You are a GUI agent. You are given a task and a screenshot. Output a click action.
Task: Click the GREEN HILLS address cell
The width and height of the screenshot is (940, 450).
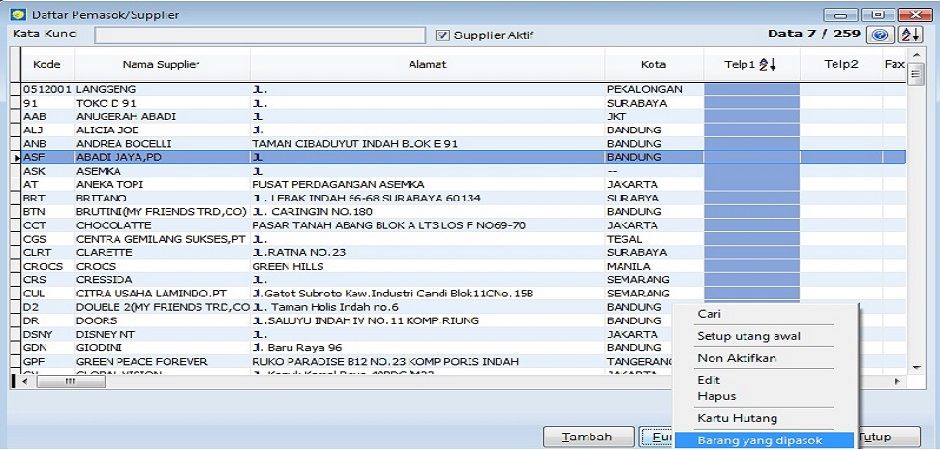point(427,266)
